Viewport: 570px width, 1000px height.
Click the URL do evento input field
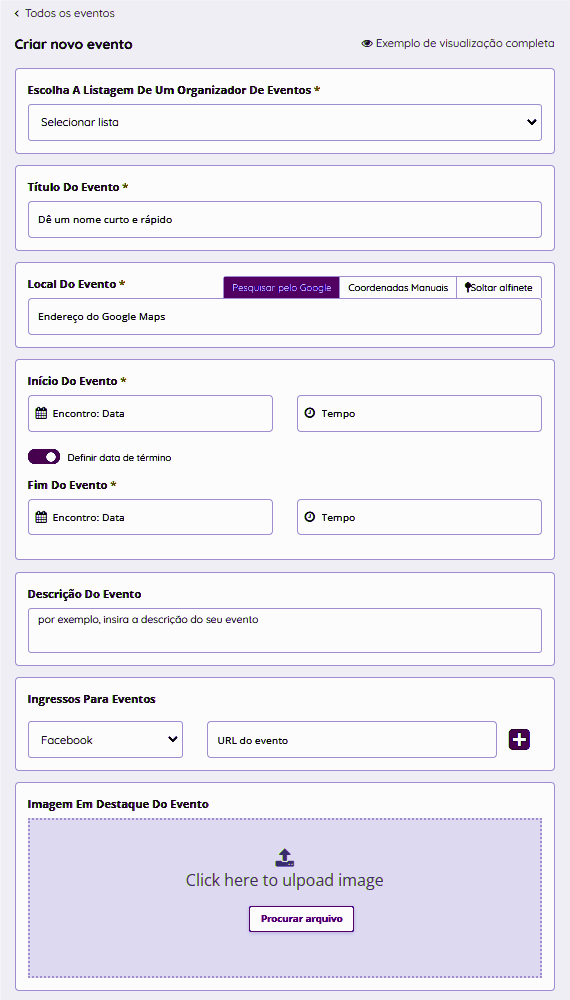coord(352,740)
